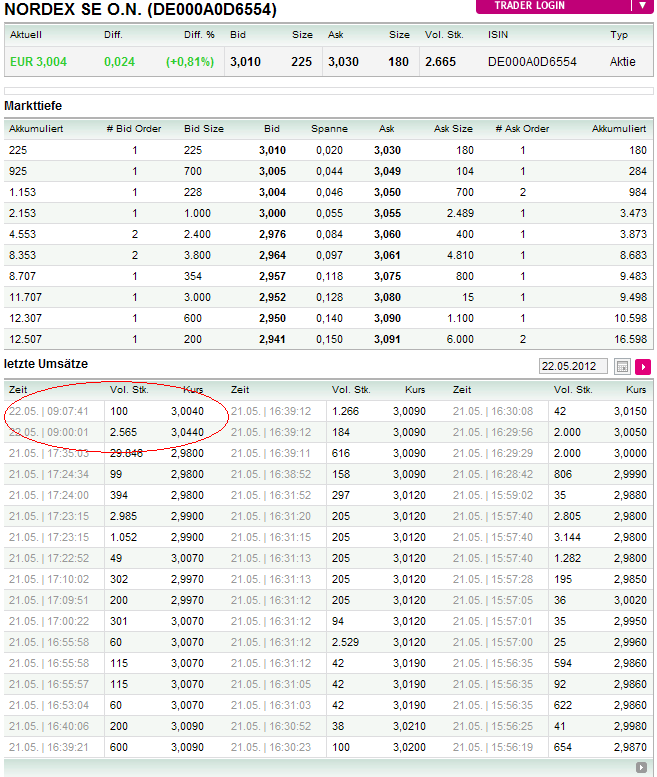Screen dimensions: 657x777
Task: Click the letzte Umsätze section heading
Action: click(x=46, y=364)
